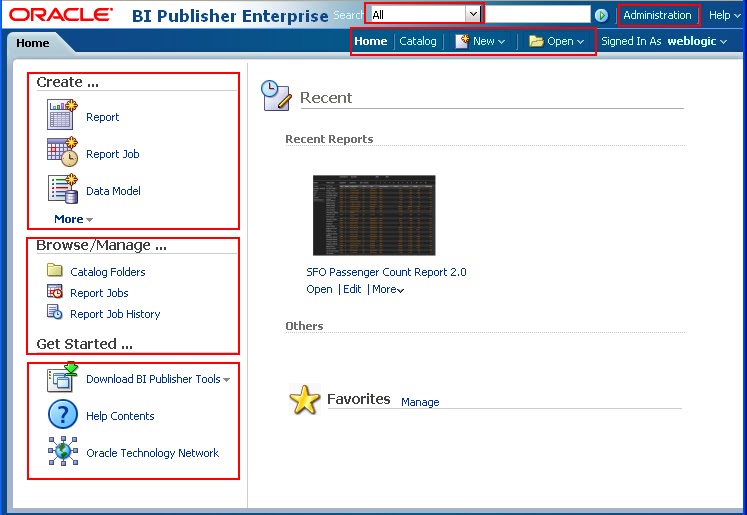Click the Oracle Technology Network link
Viewport: 747px width, 515px height.
pos(152,453)
